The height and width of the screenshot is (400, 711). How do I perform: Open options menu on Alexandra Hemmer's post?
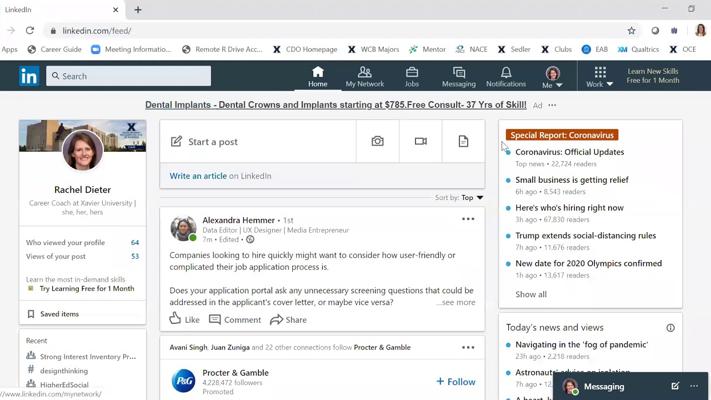[x=468, y=219]
